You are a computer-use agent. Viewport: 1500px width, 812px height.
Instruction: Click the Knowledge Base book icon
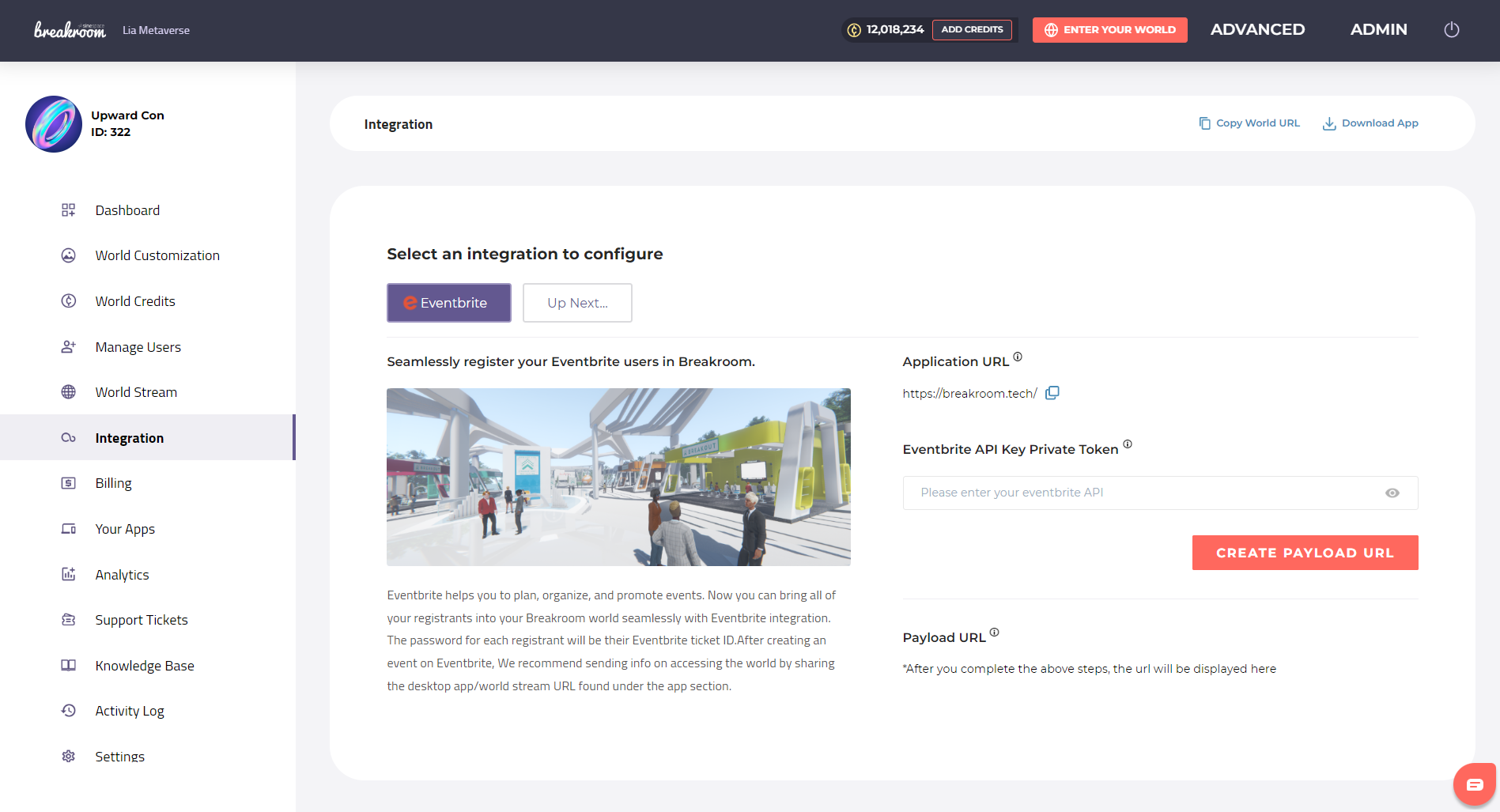tap(69, 666)
